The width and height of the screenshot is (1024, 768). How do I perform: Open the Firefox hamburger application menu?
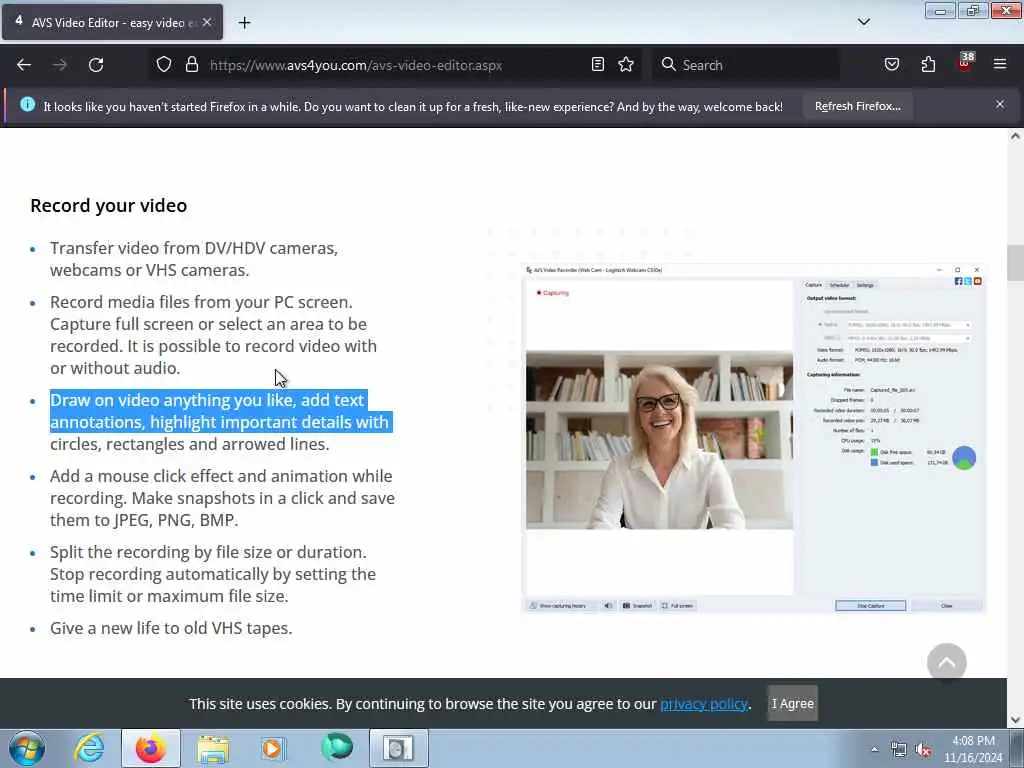coord(1000,65)
